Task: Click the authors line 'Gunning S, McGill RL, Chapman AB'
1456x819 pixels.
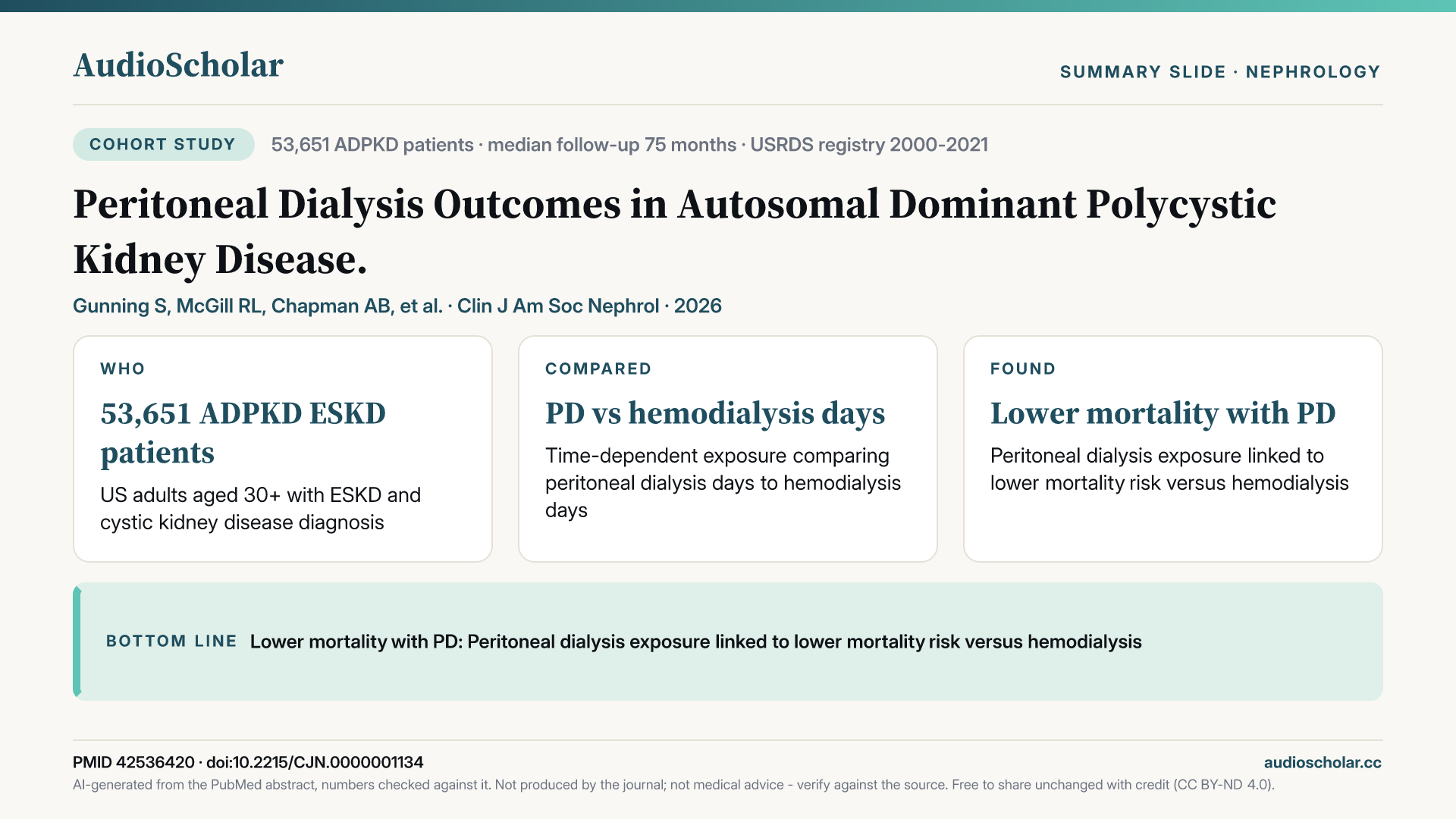Action: point(397,306)
